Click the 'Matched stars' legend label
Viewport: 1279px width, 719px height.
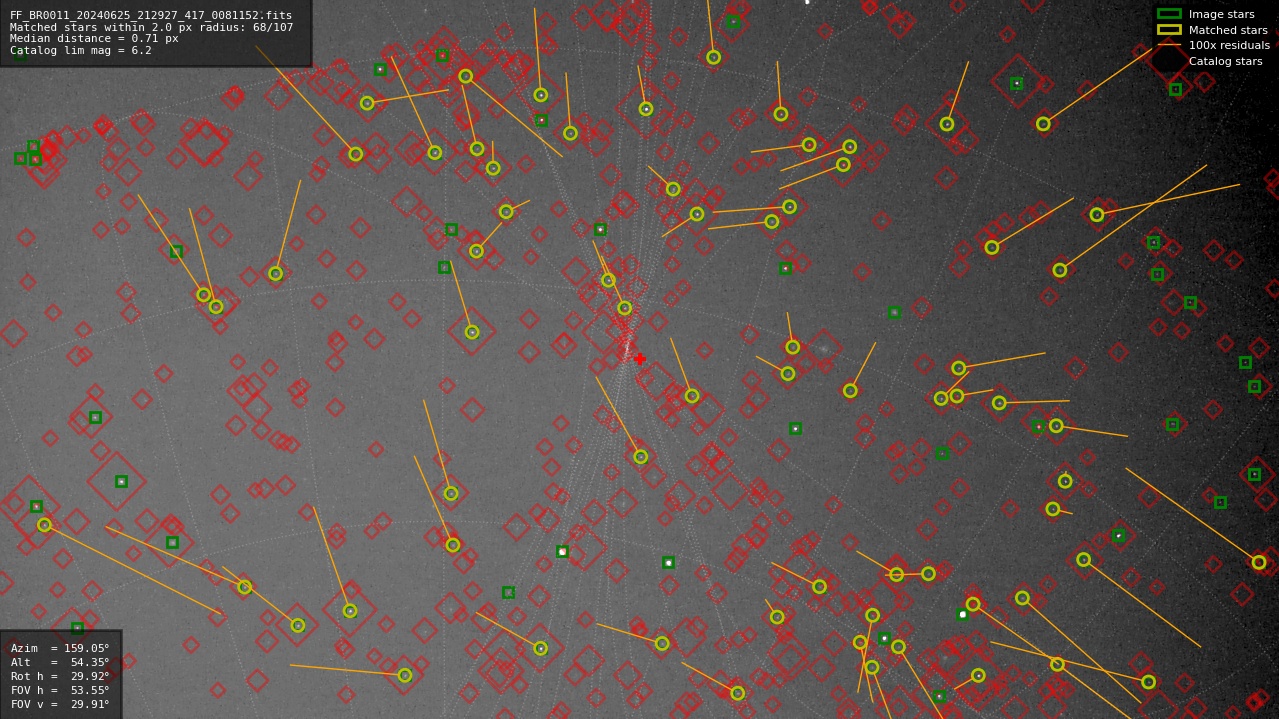click(x=1228, y=30)
